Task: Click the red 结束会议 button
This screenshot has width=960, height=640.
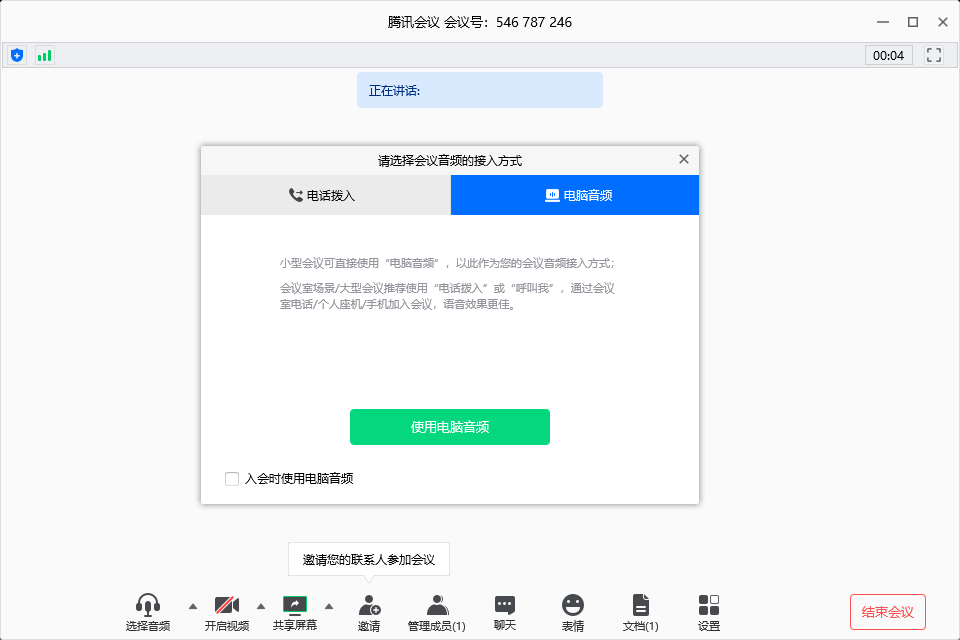Action: (x=888, y=612)
